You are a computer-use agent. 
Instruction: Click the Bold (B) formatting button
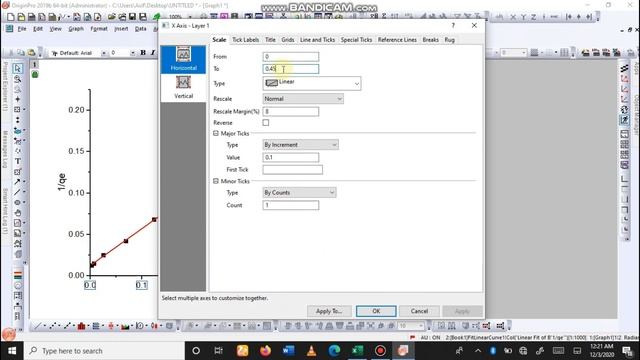click(x=143, y=53)
